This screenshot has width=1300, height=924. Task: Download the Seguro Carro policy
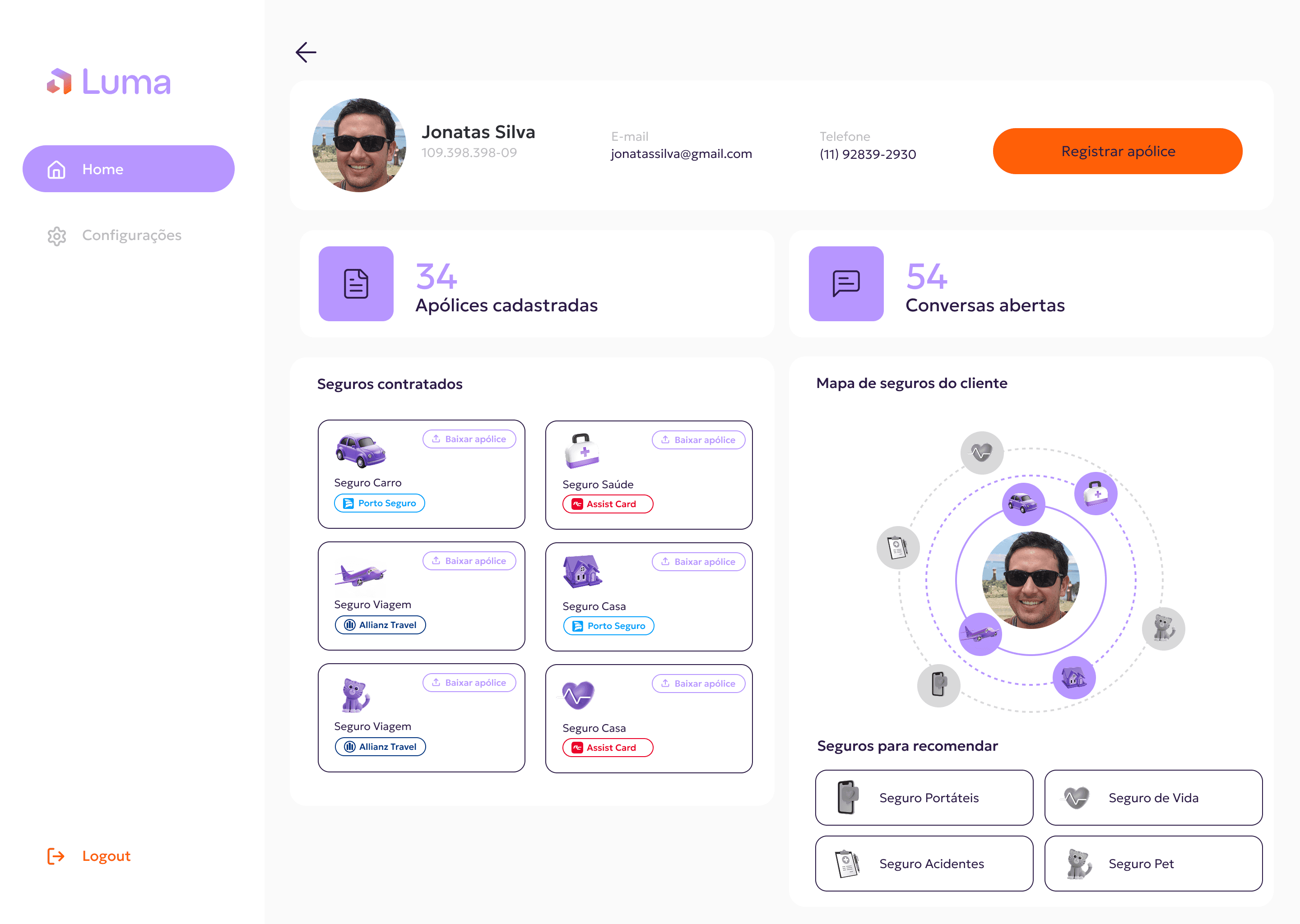click(469, 439)
